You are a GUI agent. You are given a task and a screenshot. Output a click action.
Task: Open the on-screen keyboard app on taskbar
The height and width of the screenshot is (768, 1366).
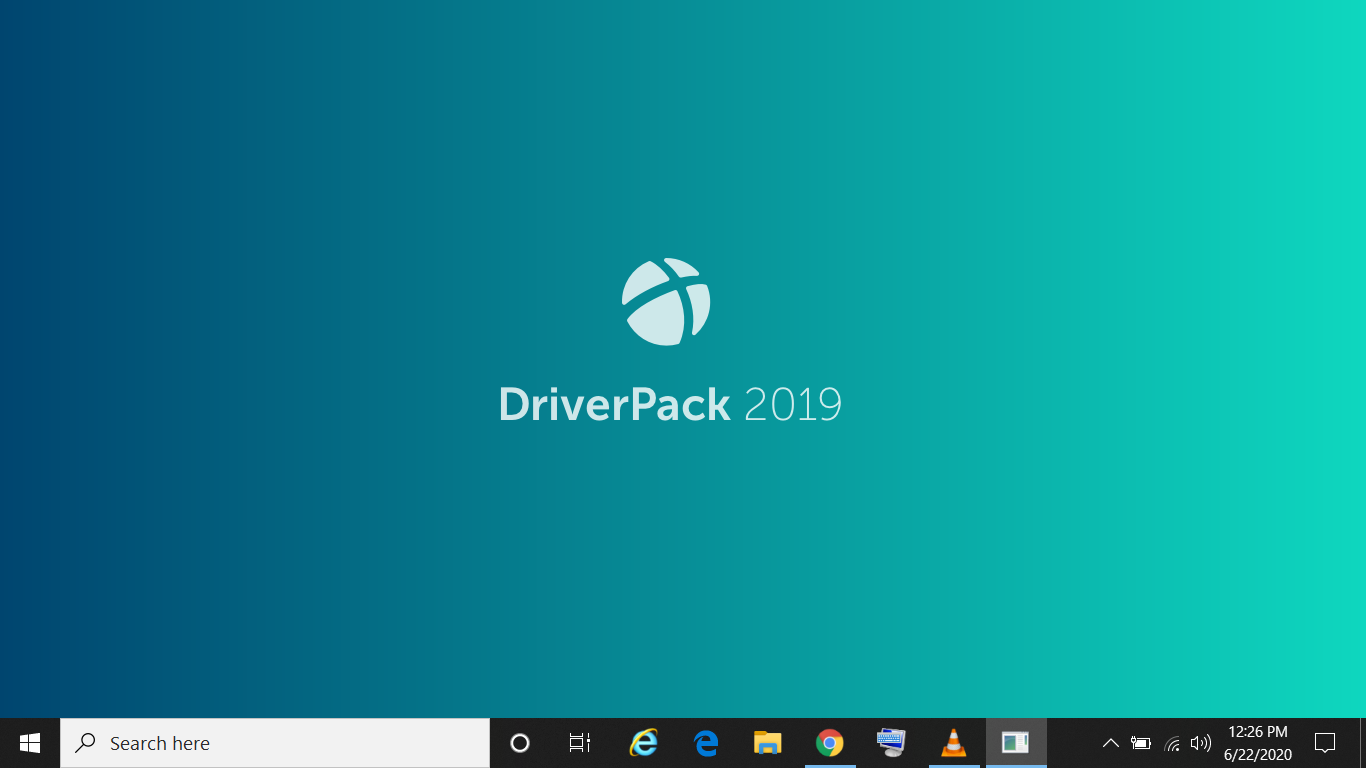tap(892, 743)
